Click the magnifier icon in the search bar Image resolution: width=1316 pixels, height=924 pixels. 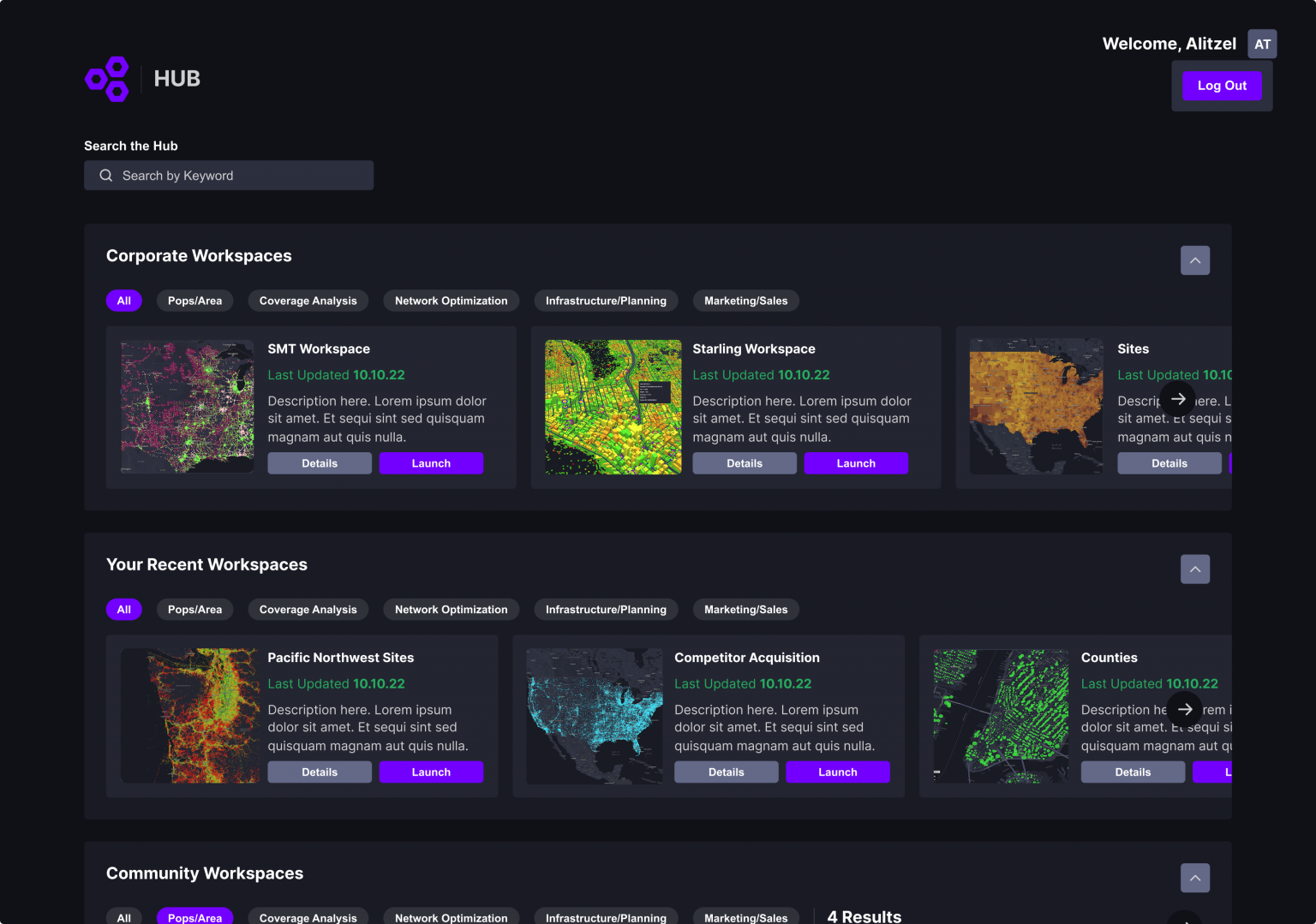pyautogui.click(x=106, y=176)
